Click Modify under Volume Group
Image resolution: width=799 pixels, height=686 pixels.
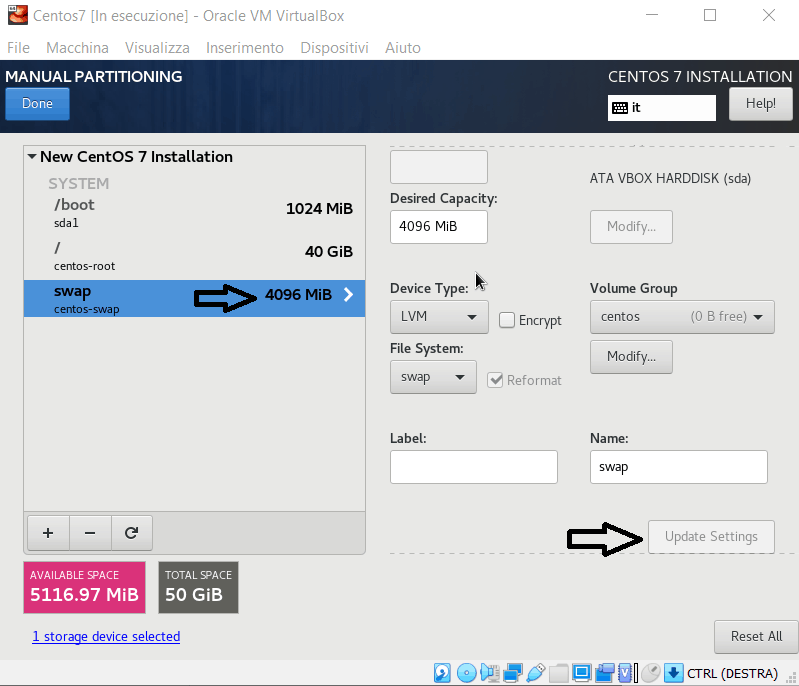coord(631,357)
